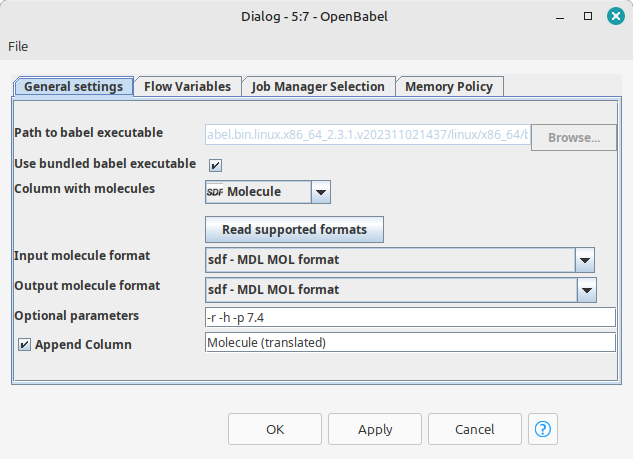This screenshot has width=633, height=459.
Task: Toggle the Append Column checkbox
Action: tap(24, 344)
